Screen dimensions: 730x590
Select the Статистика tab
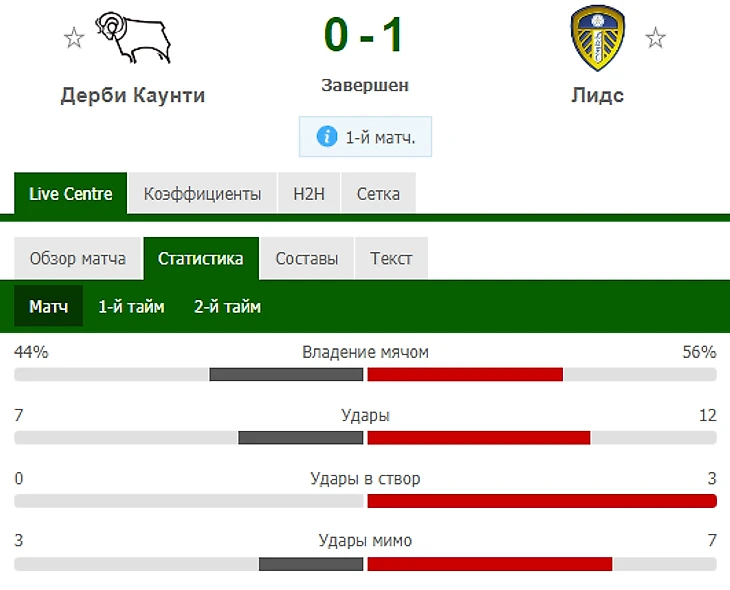[200, 259]
